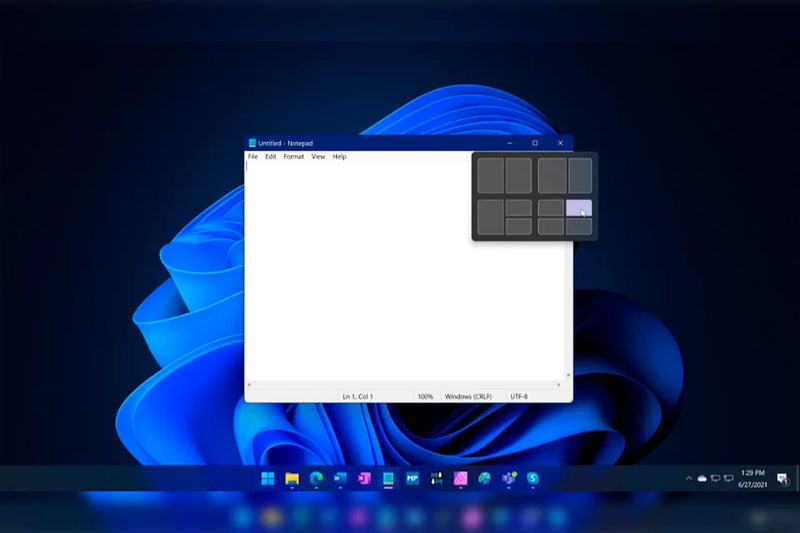Open Skype from the taskbar
The height and width of the screenshot is (533, 800).
tap(533, 478)
